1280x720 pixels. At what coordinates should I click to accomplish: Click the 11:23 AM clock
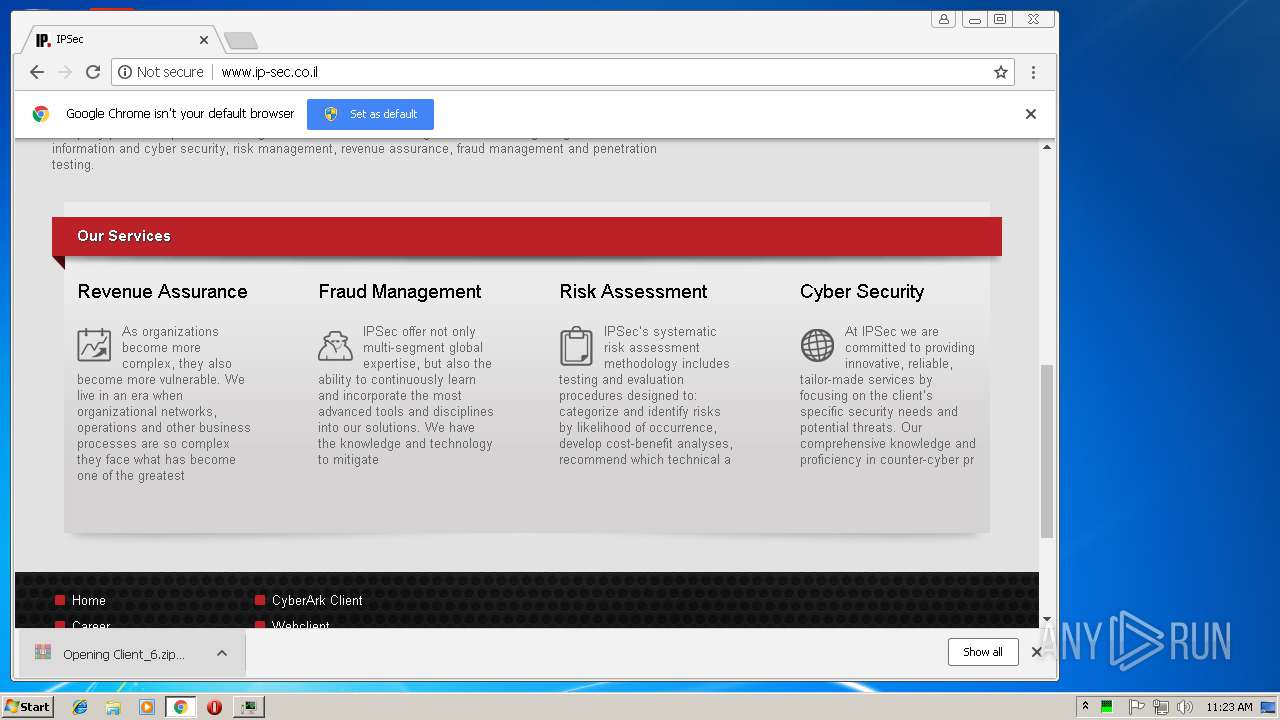point(1229,707)
